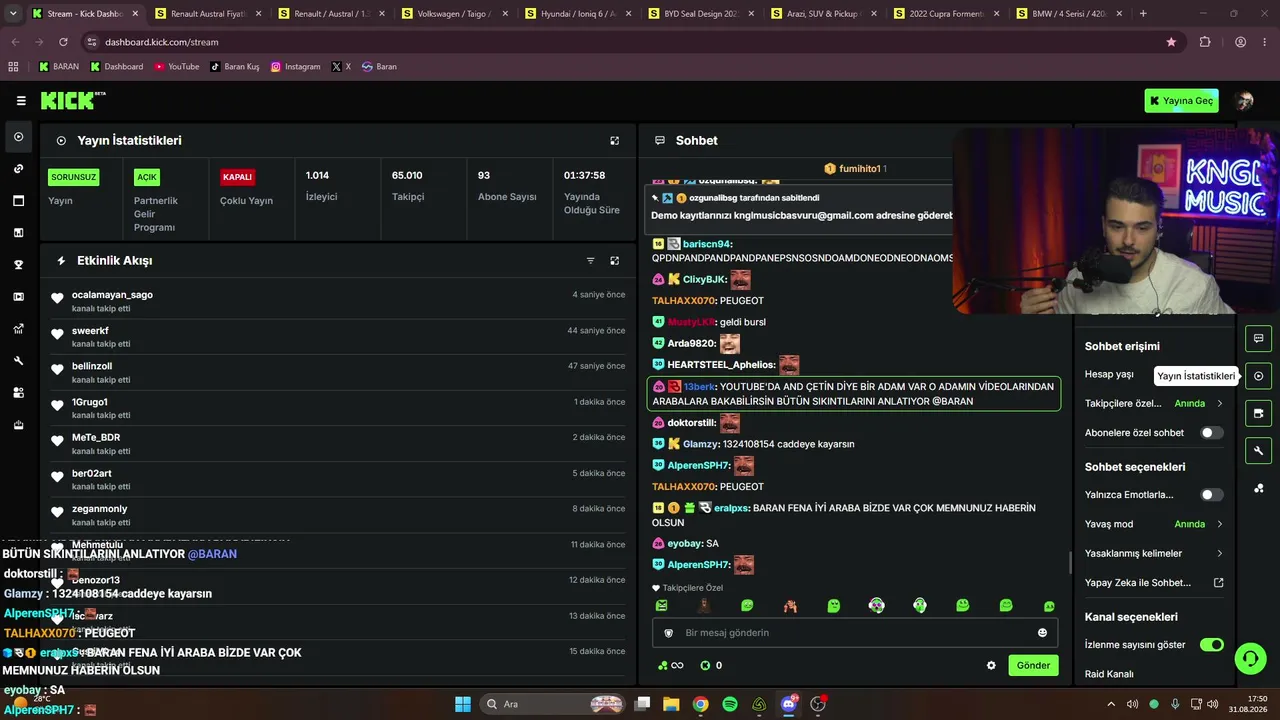The height and width of the screenshot is (720, 1280).
Task: Select the headphones green emote
Action: point(920,606)
